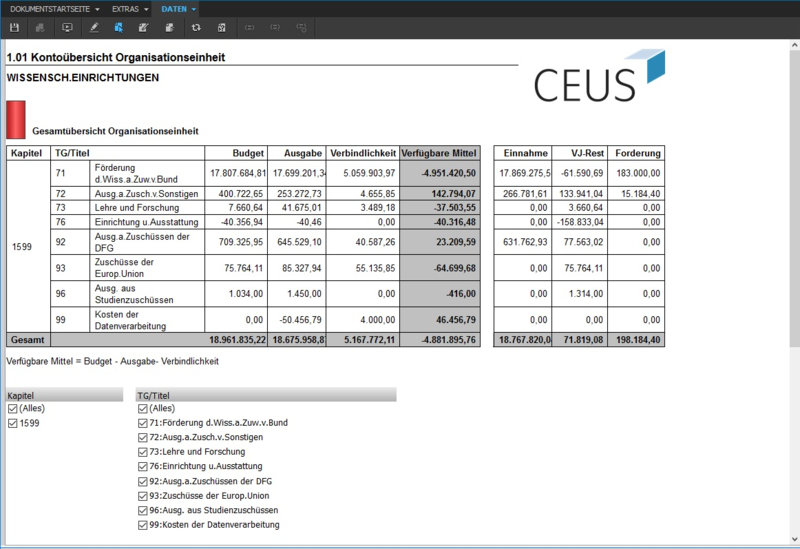Click the document page icon right of refresh
The height and width of the screenshot is (549, 800).
tap(221, 28)
